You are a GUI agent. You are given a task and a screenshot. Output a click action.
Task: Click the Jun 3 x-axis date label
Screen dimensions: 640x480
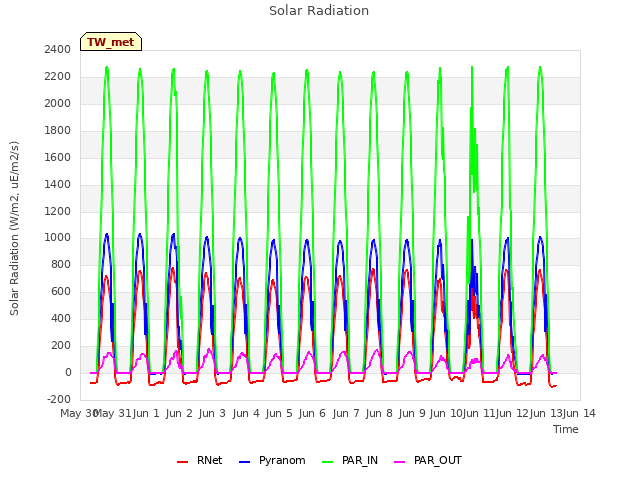coord(212,413)
